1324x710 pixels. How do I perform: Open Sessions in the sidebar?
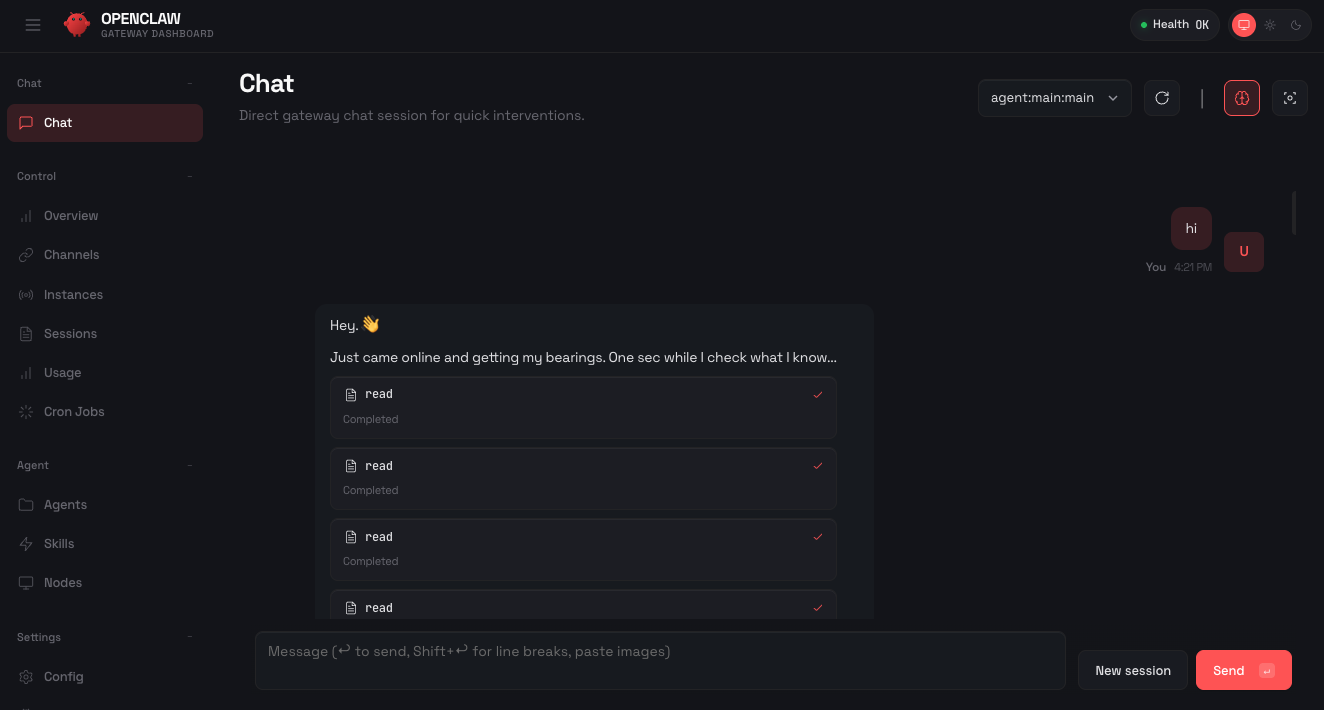pyautogui.click(x=70, y=334)
